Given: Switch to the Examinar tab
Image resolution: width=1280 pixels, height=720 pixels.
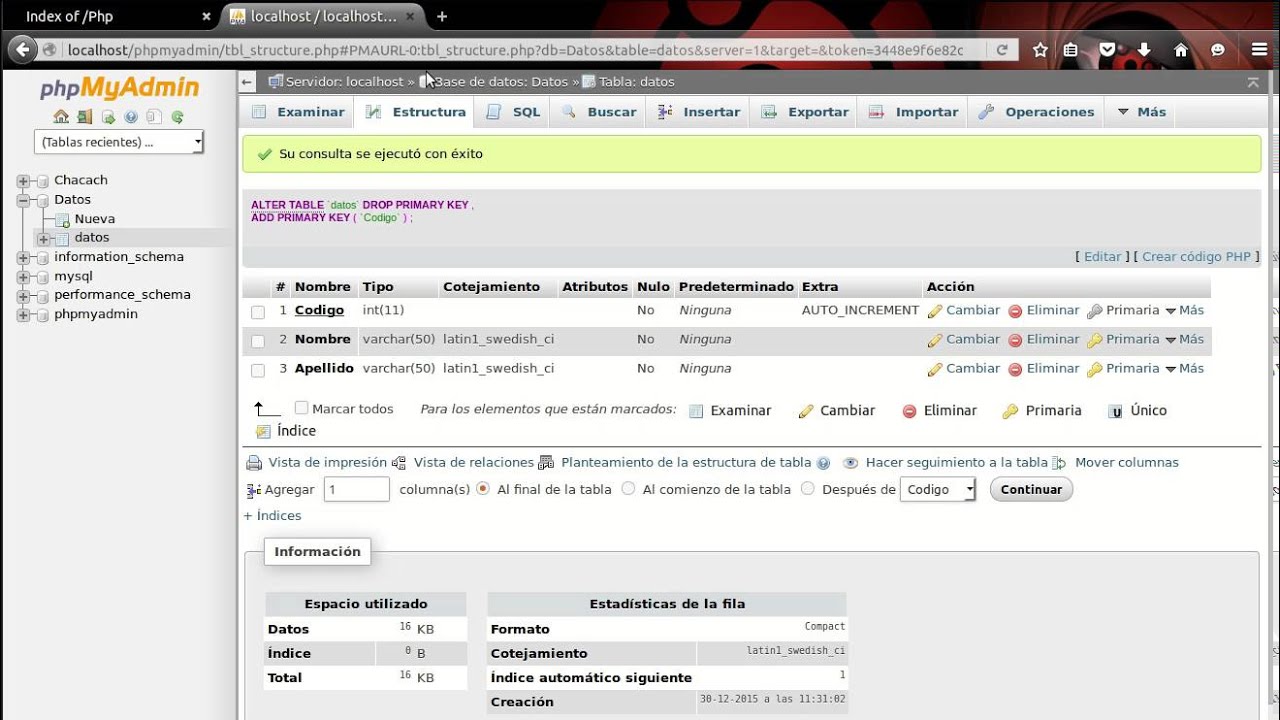Looking at the screenshot, I should click(298, 112).
